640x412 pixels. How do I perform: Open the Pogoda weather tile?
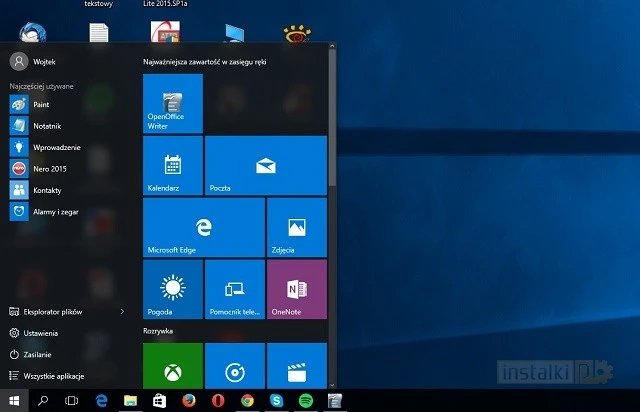tap(173, 289)
